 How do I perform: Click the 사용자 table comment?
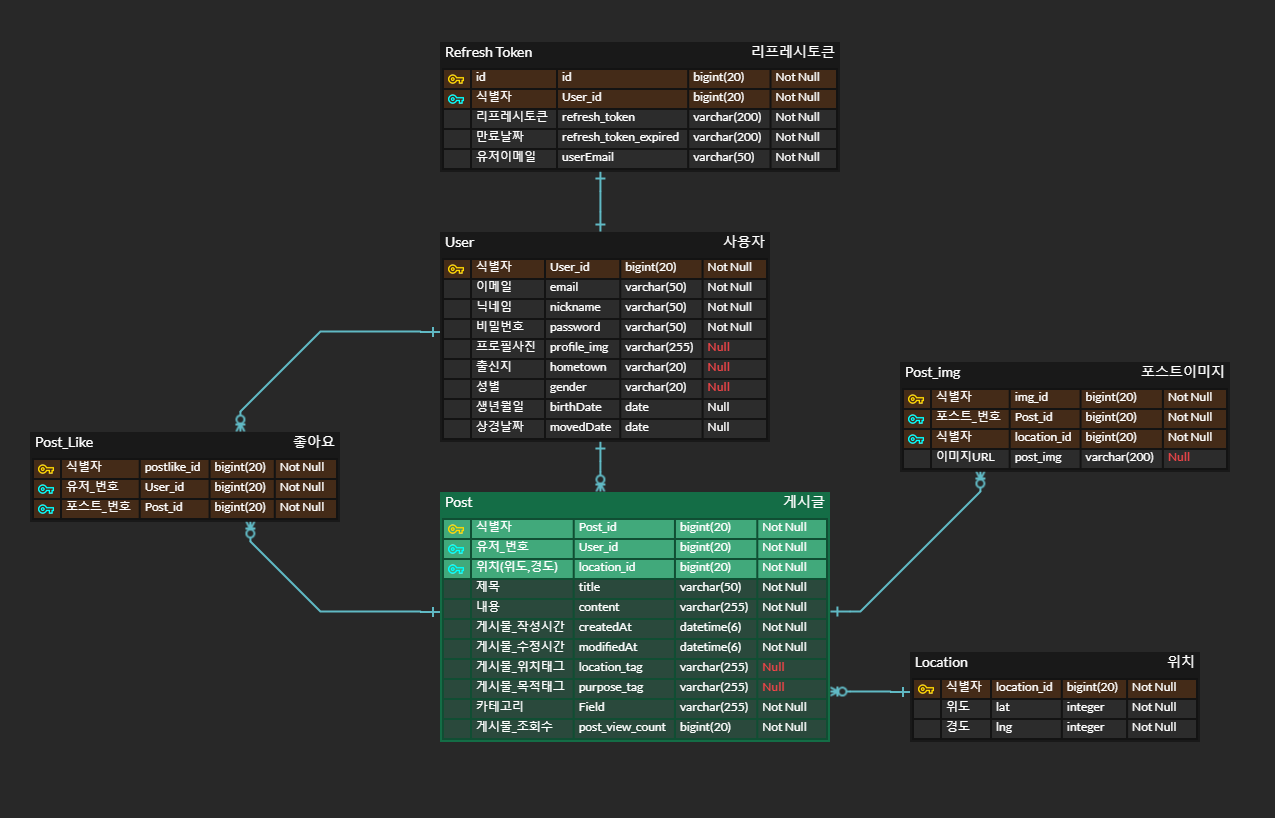point(744,242)
